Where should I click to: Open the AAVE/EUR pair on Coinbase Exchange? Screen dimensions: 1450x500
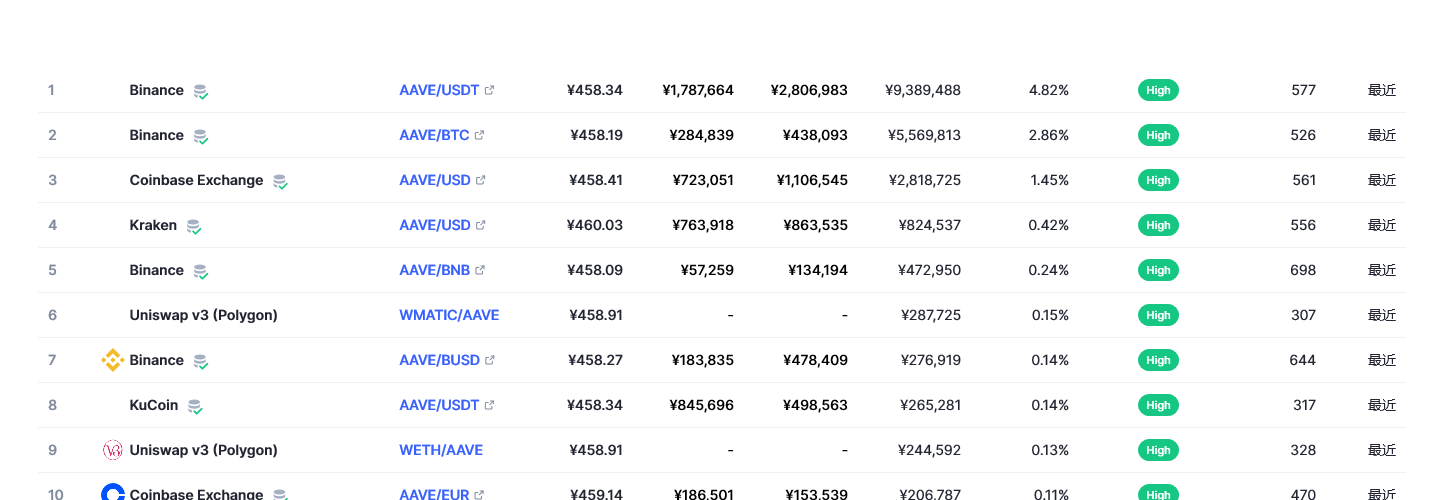pyautogui.click(x=435, y=494)
